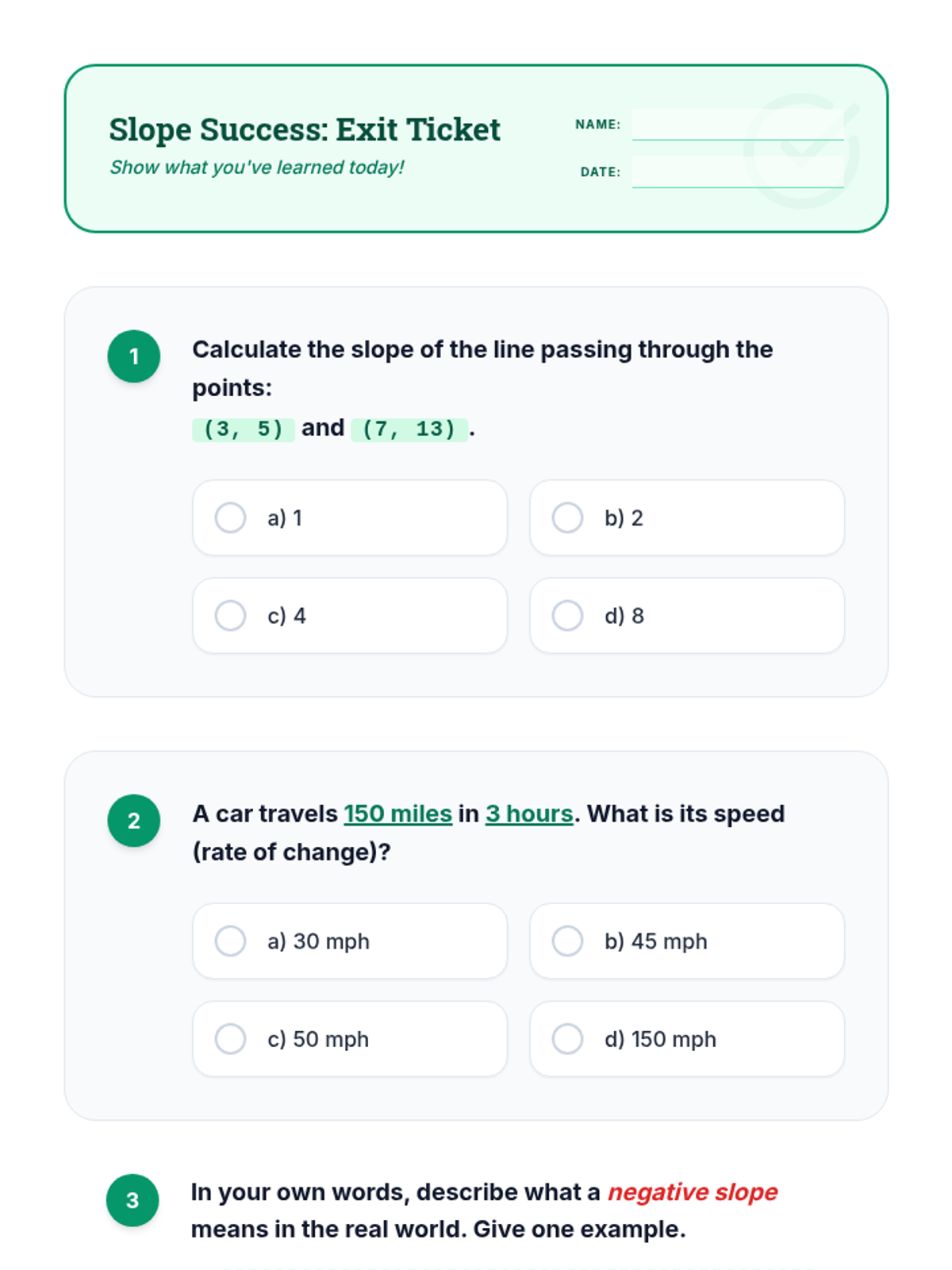Click the red negative slope phrase
The height and width of the screenshot is (1270, 952).
pos(693,1192)
